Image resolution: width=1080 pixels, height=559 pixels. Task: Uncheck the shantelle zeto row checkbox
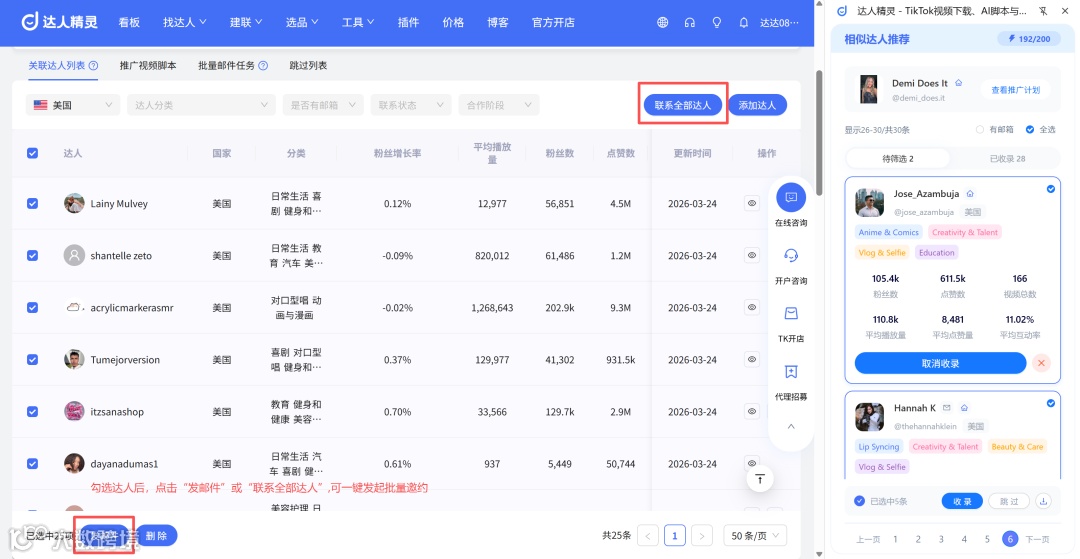(x=32, y=255)
